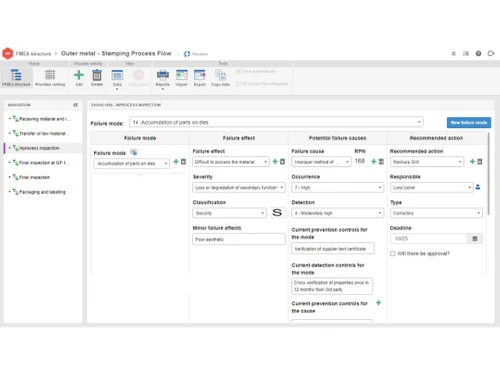Open the Type Corrective dropdown
Image resolution: width=500 pixels, height=375 pixels.
point(436,213)
